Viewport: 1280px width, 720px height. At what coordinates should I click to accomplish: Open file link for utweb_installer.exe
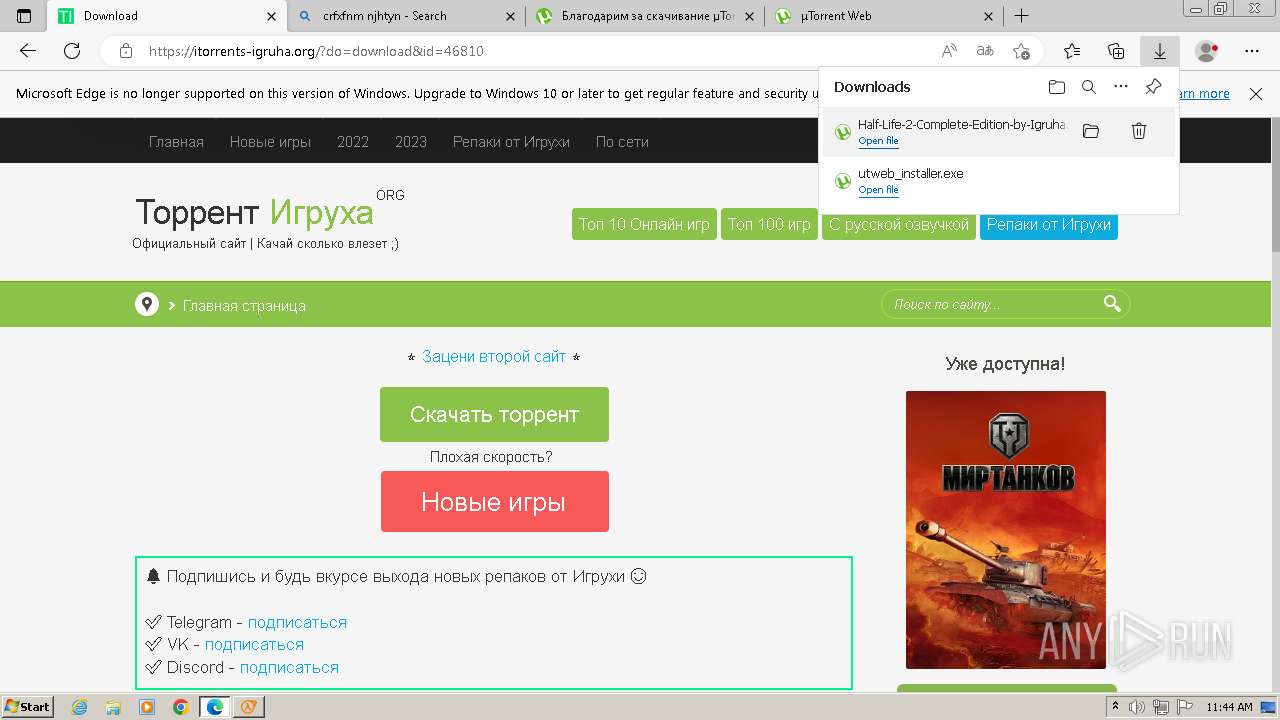(878, 190)
